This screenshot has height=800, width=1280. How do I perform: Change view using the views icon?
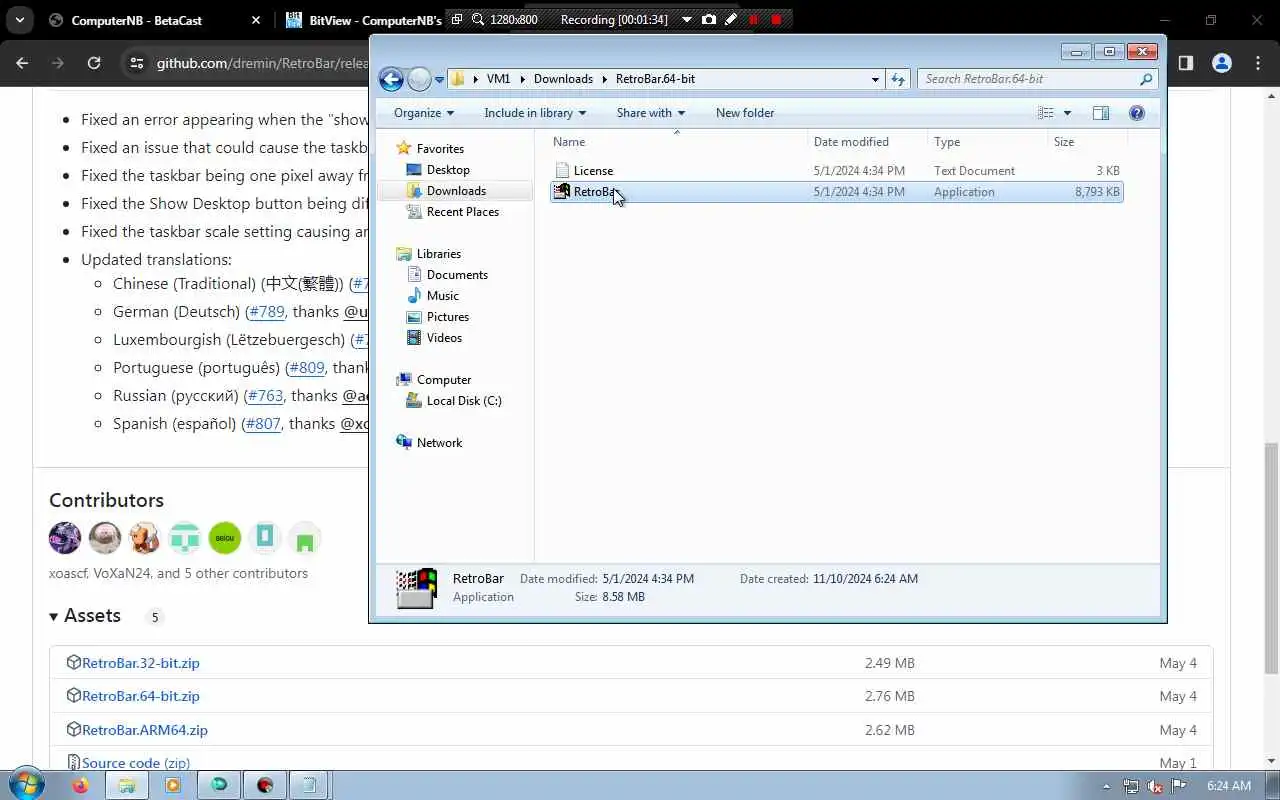click(x=1045, y=113)
